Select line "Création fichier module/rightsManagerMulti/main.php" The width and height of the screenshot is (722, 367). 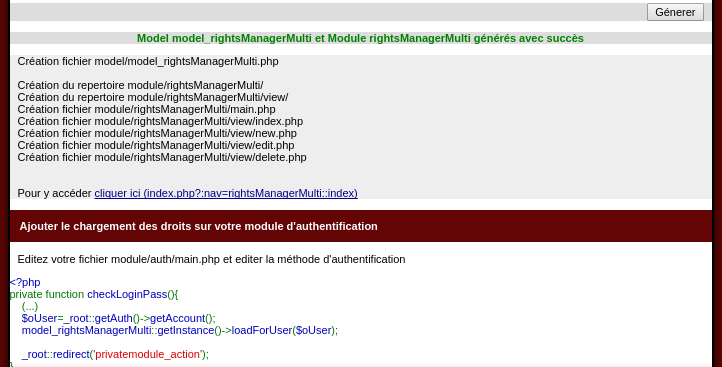146,109
